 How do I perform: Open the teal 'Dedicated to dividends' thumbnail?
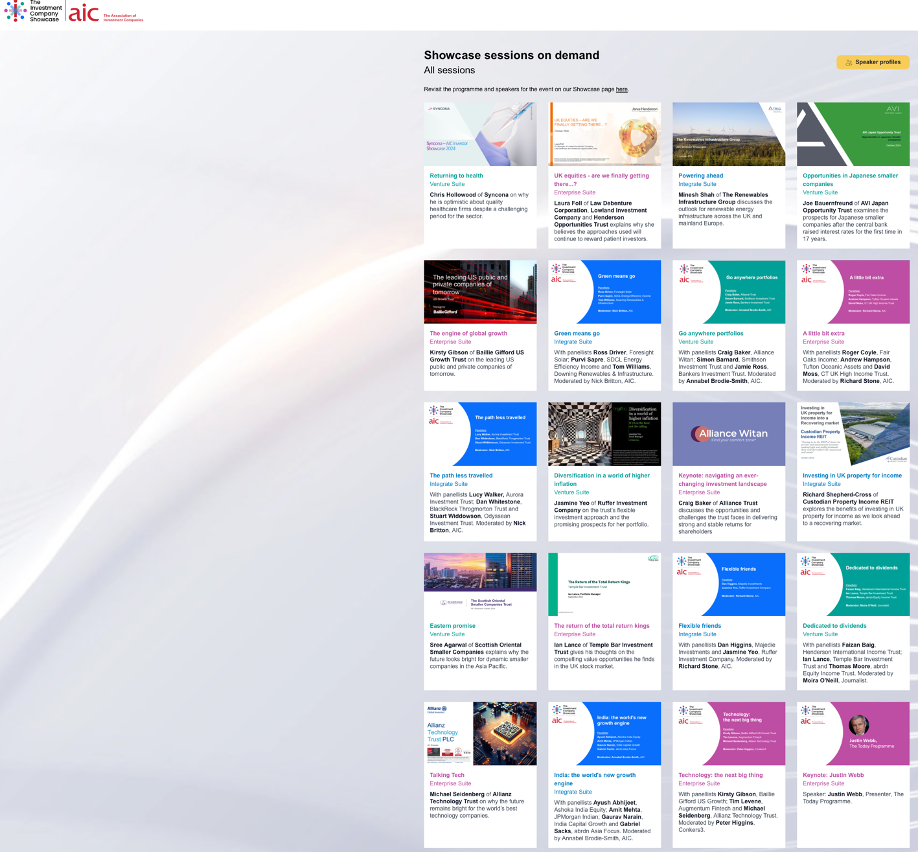(x=853, y=584)
